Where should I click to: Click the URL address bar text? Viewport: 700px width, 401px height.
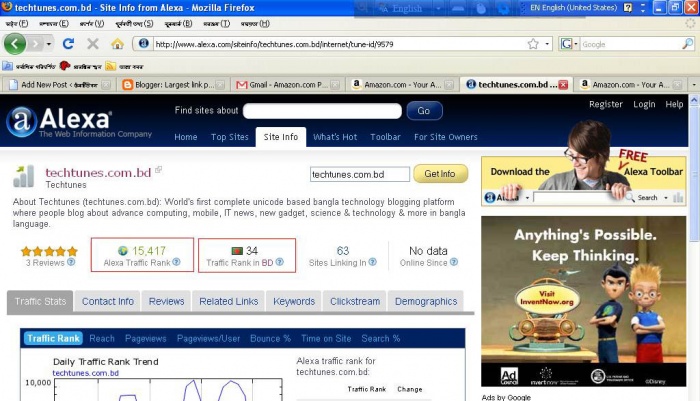pyautogui.click(x=274, y=44)
